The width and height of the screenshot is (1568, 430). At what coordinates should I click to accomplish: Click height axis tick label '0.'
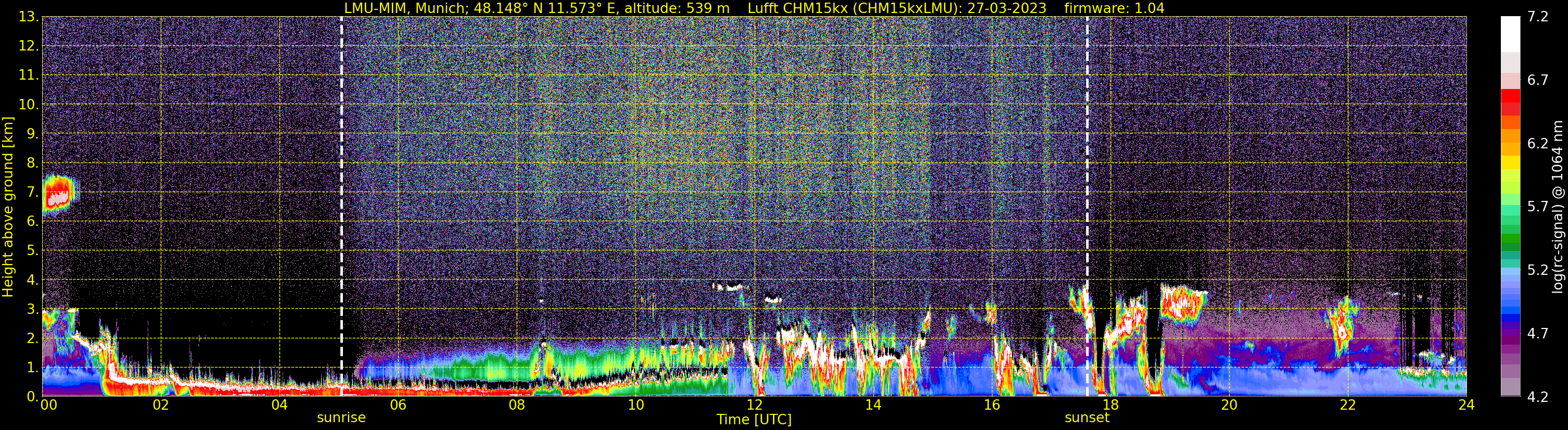(x=33, y=397)
